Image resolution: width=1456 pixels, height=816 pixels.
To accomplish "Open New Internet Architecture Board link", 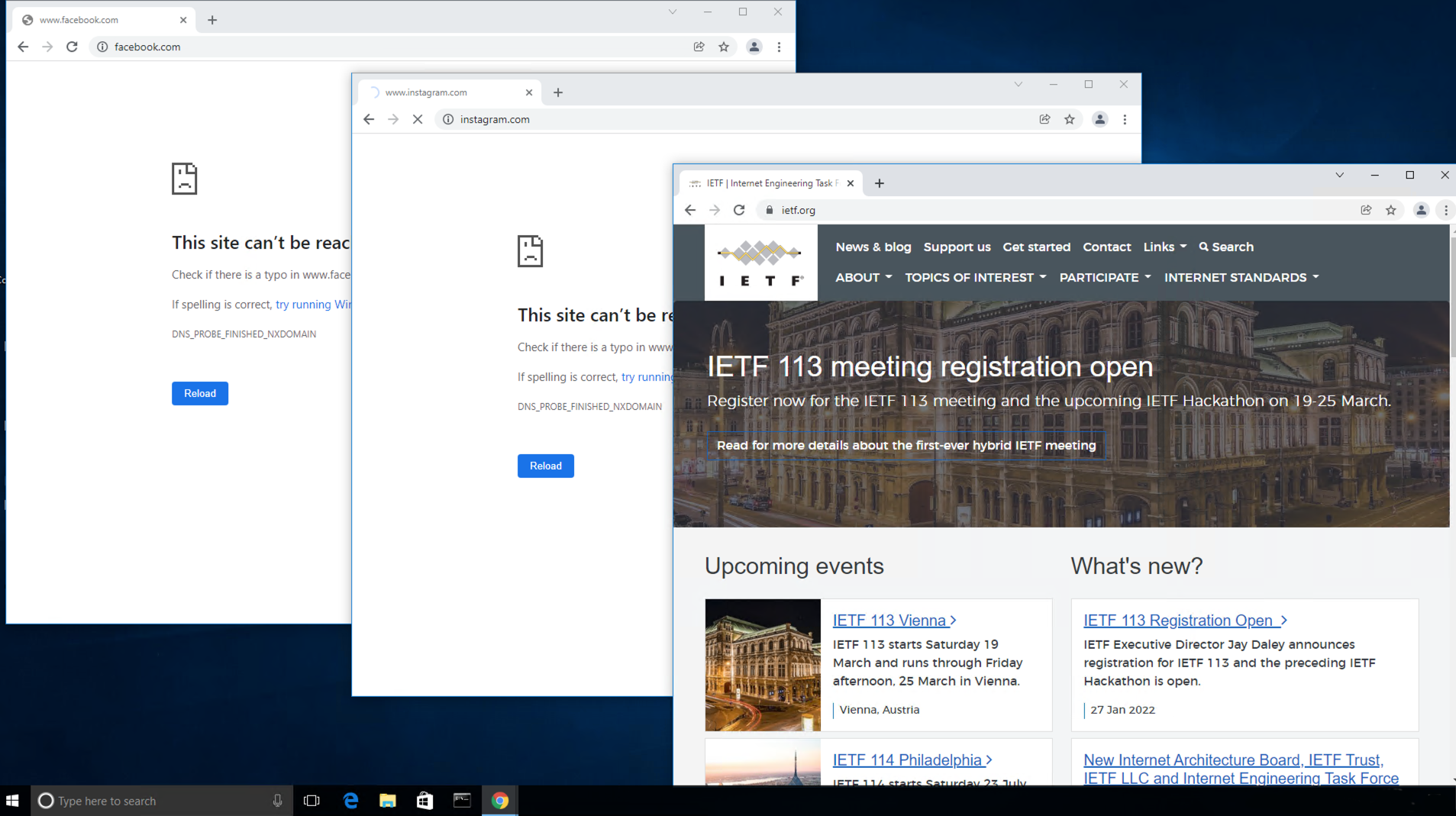I will click(x=1241, y=769).
